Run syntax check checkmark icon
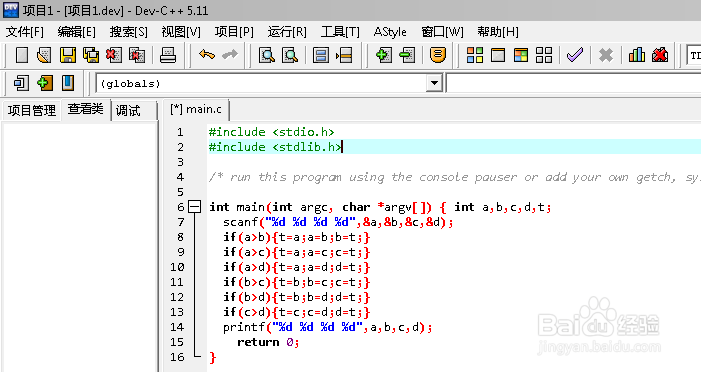Viewport: 701px width, 372px height. (x=574, y=55)
